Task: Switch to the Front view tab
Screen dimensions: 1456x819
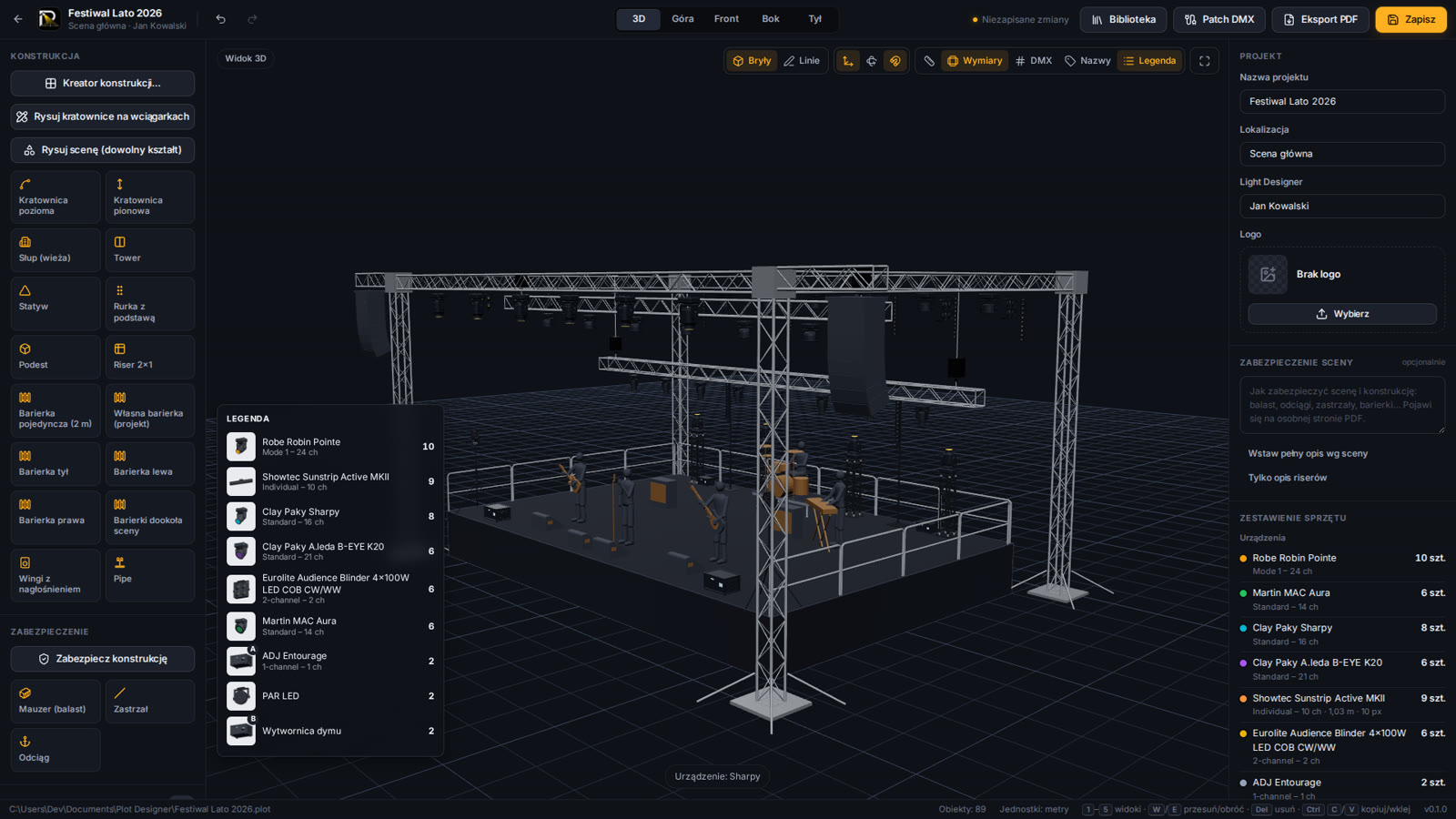Action: [726, 19]
